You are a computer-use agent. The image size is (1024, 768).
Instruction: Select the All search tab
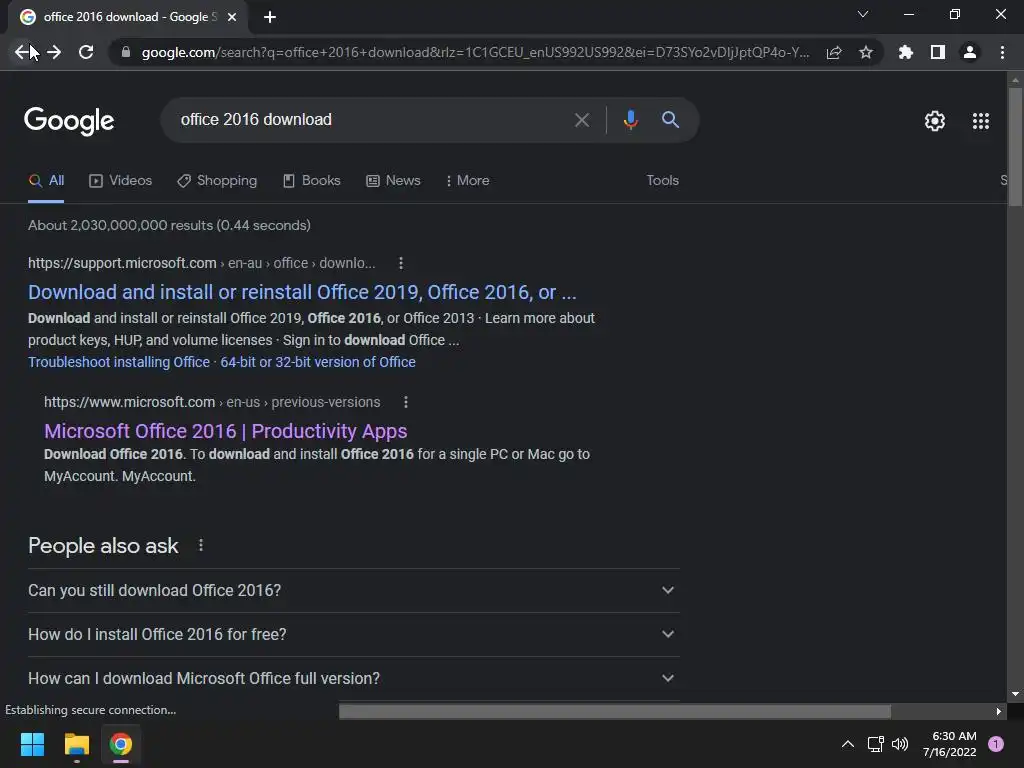[46, 181]
